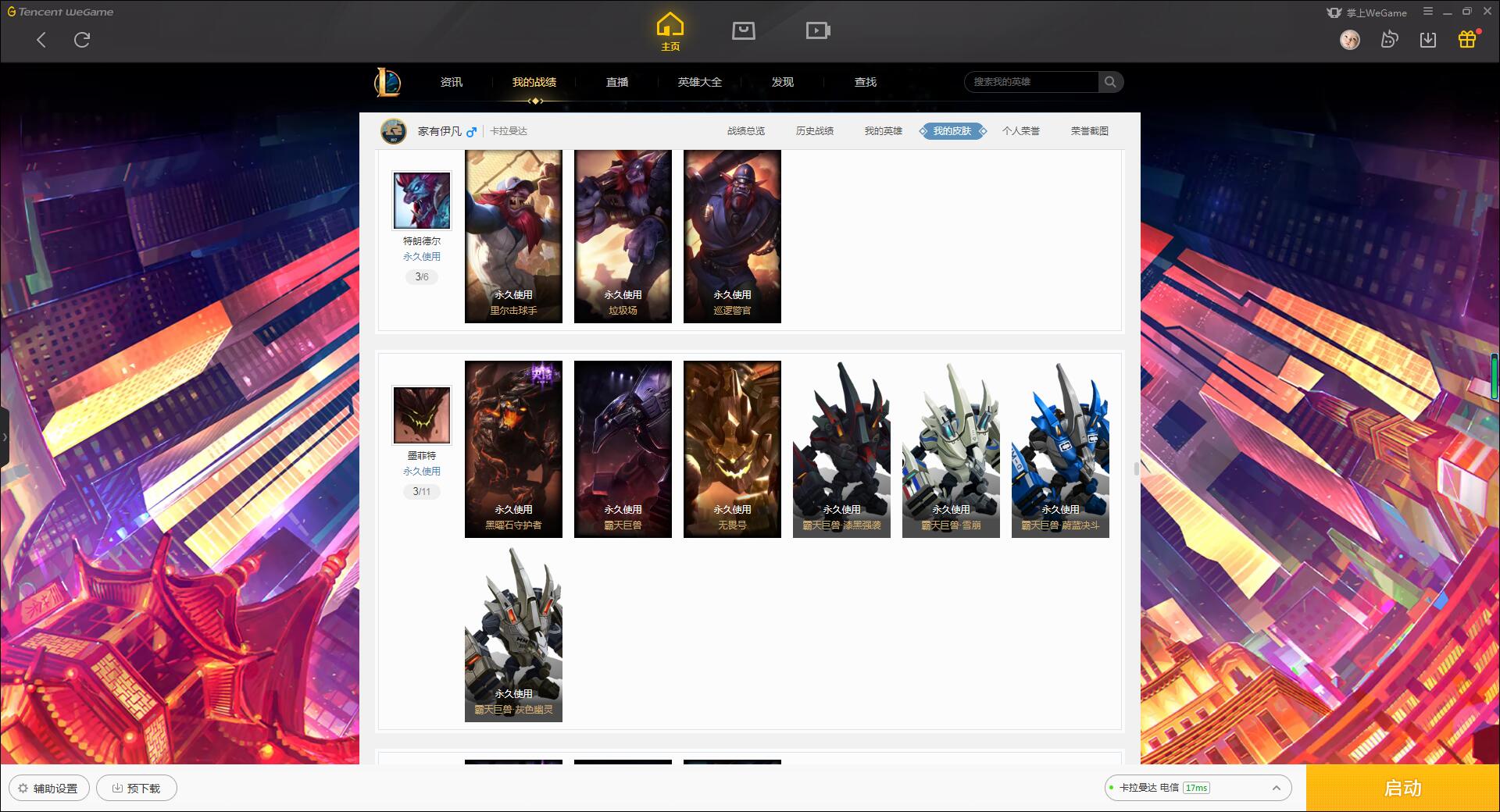Select the 我的皮肤 section

pyautogui.click(x=952, y=131)
